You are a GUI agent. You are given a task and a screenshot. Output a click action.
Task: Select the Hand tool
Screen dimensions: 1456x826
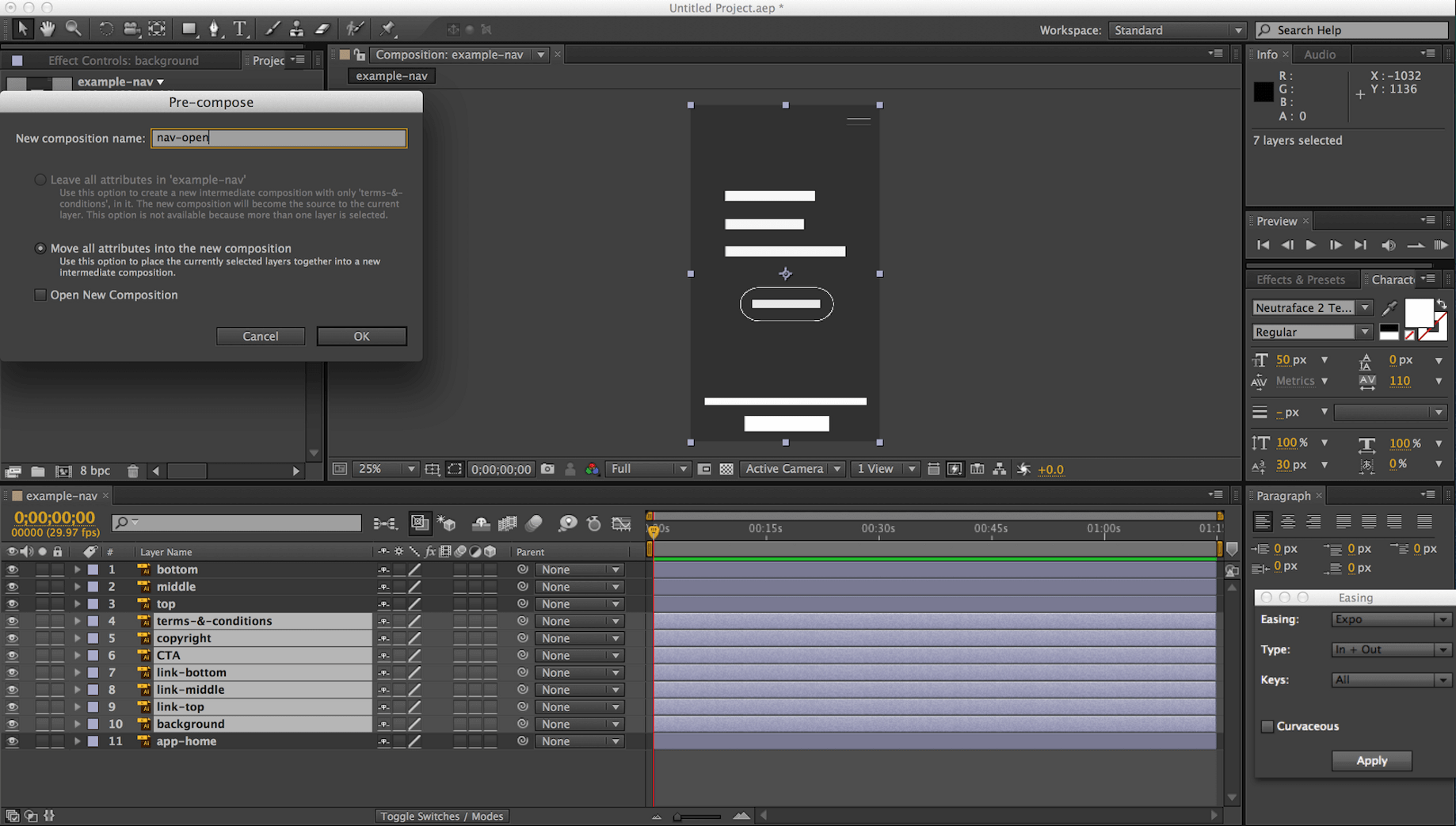(48, 29)
